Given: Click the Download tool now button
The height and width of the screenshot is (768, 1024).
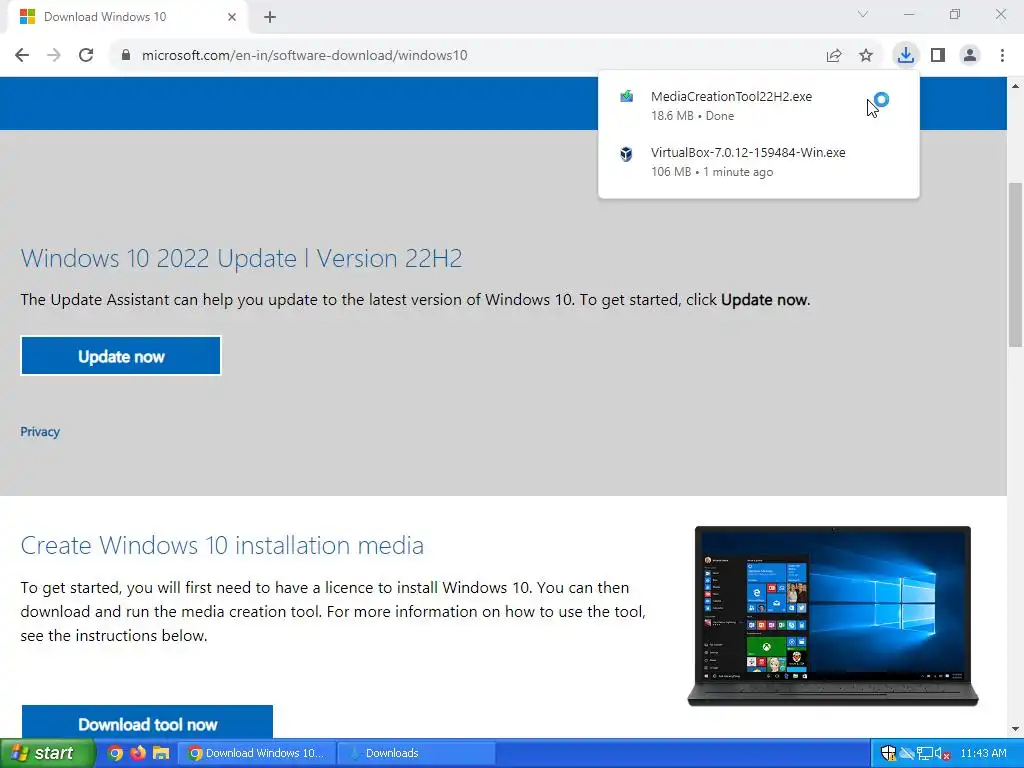Looking at the screenshot, I should point(147,722).
